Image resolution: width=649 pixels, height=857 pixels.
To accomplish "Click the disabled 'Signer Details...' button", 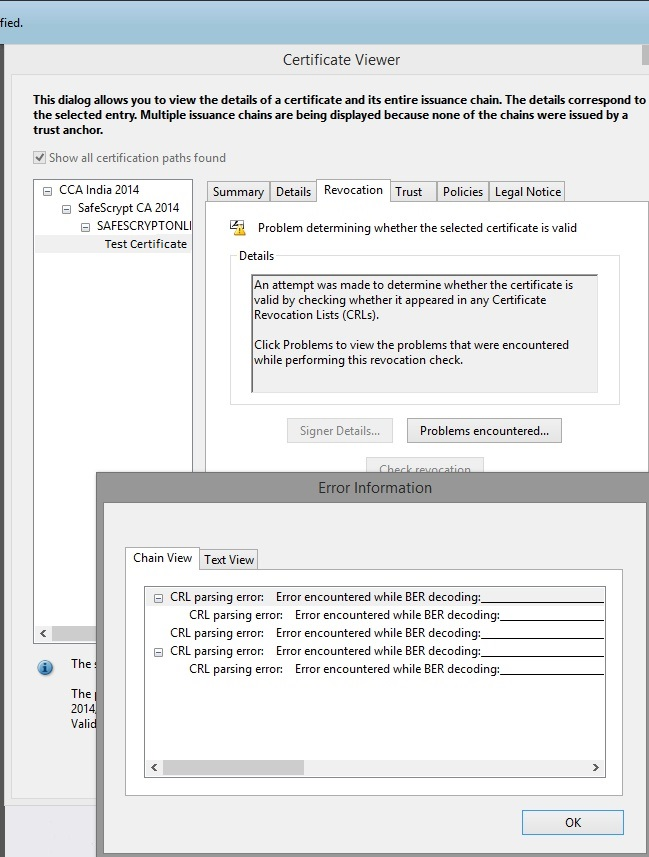I will click(340, 431).
